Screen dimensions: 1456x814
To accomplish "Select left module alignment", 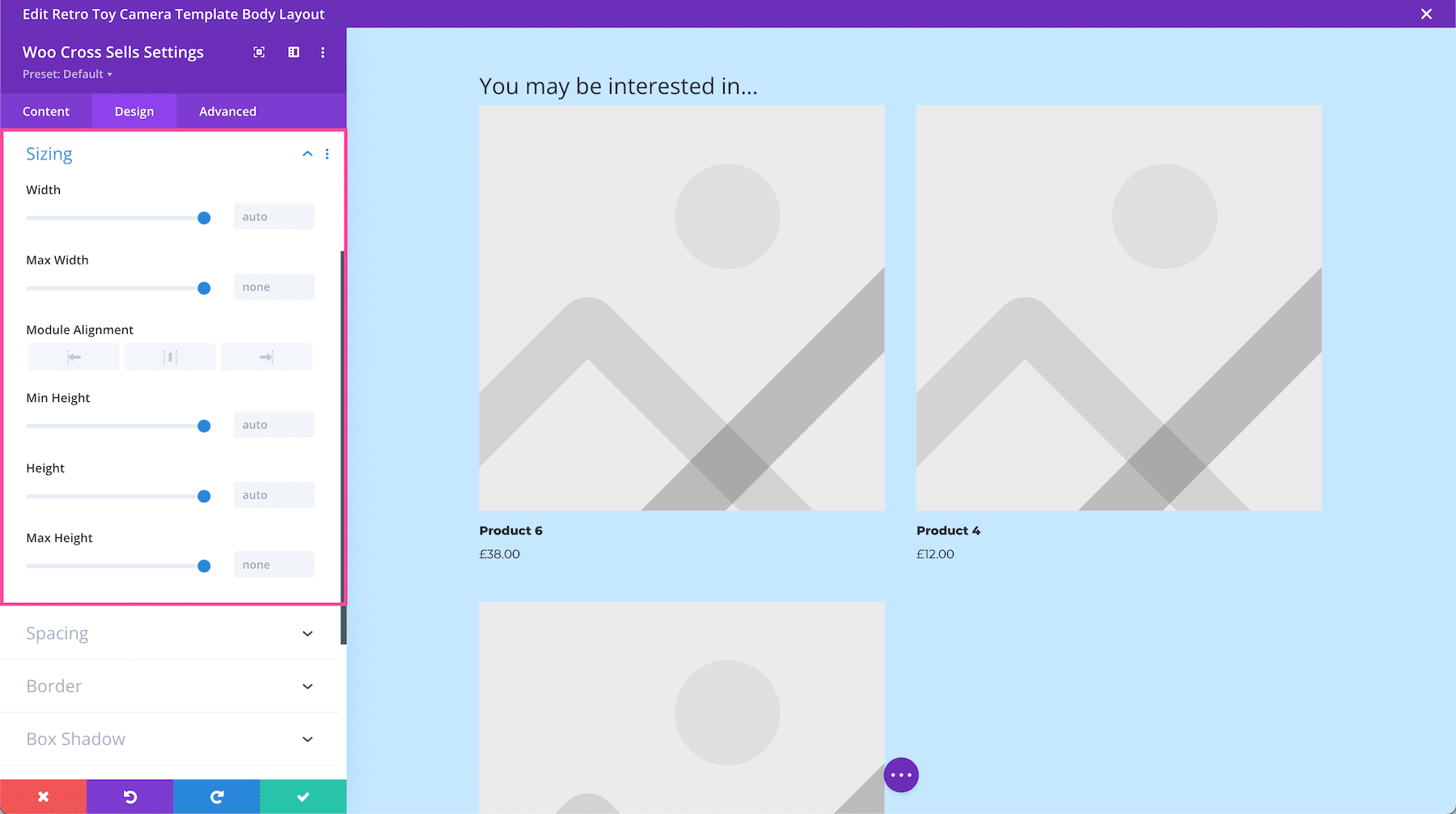I will pos(74,356).
